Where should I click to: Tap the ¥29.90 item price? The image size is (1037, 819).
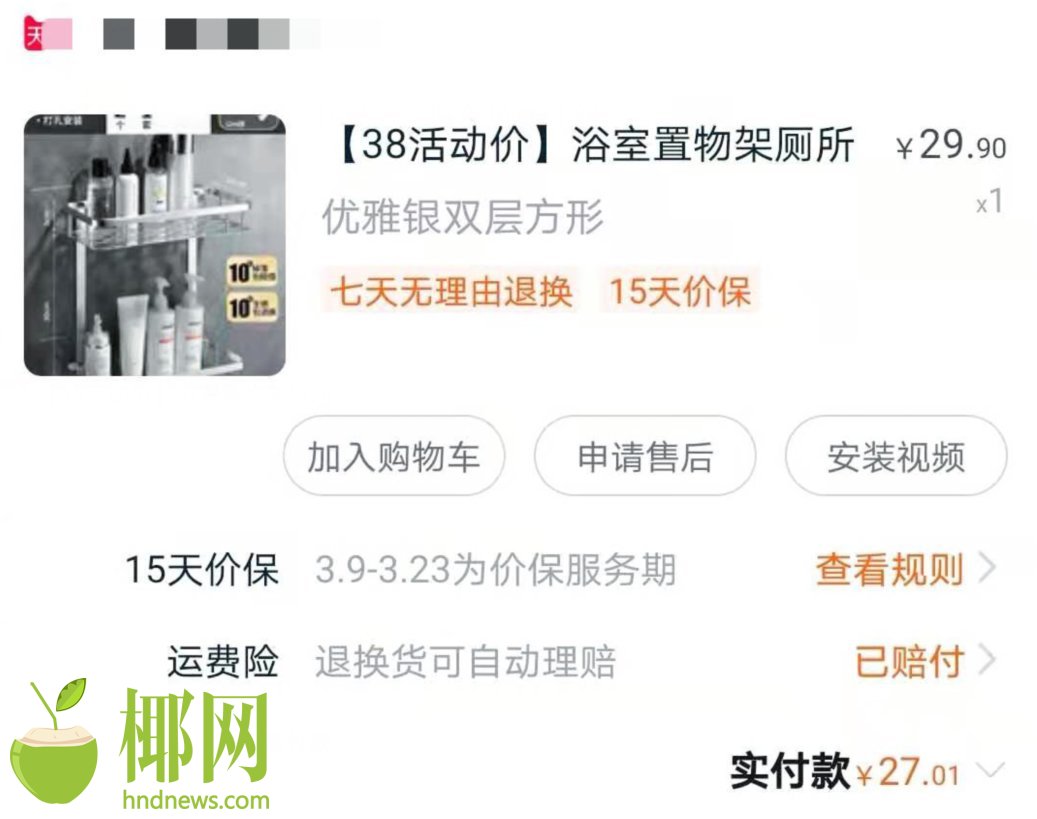(951, 145)
